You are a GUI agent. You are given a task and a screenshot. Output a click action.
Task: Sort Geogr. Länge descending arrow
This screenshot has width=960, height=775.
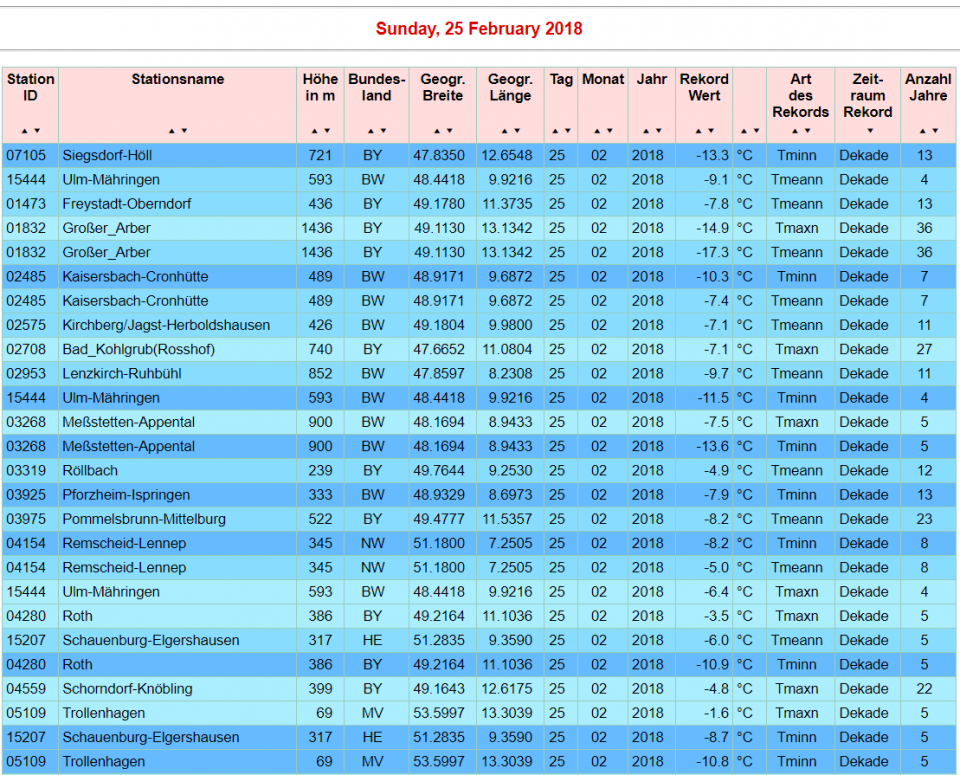[516, 131]
